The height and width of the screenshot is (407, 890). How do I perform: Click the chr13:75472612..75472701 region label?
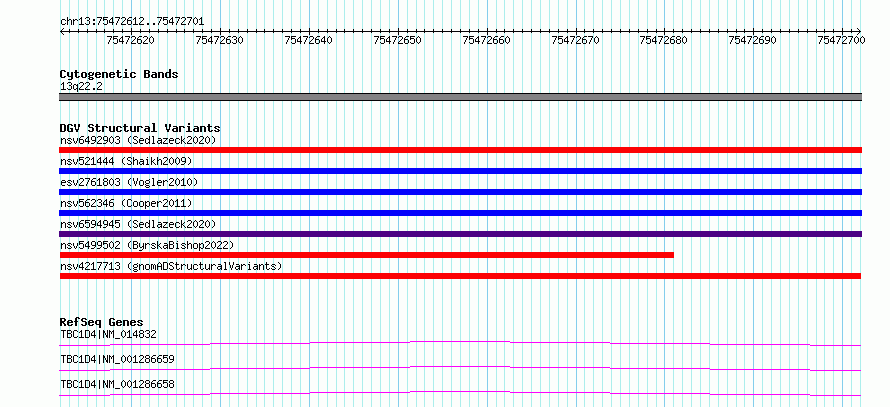132,22
